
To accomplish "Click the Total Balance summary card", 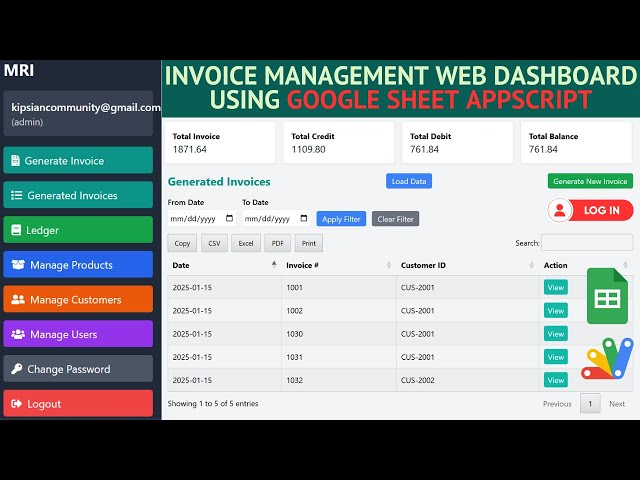I will (x=576, y=142).
